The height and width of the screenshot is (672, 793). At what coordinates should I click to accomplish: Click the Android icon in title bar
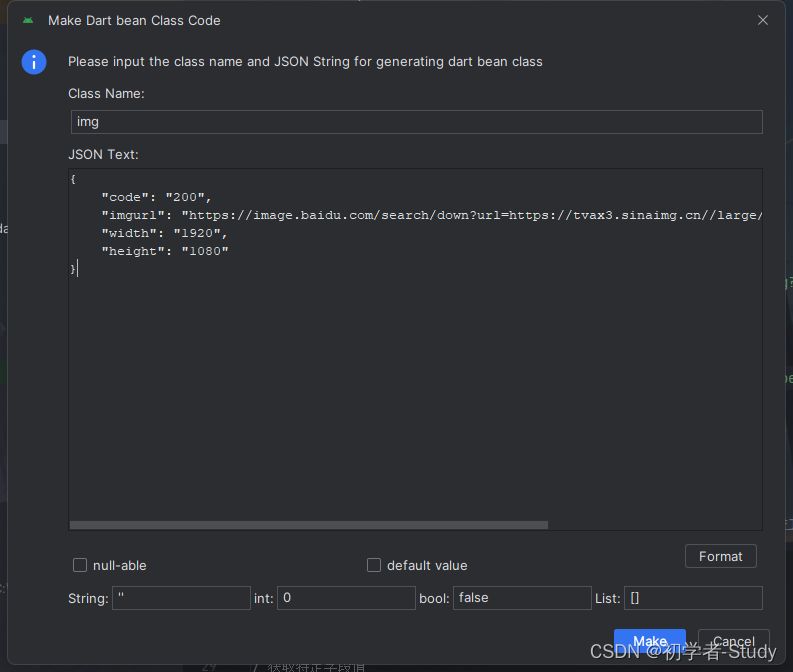point(28,20)
